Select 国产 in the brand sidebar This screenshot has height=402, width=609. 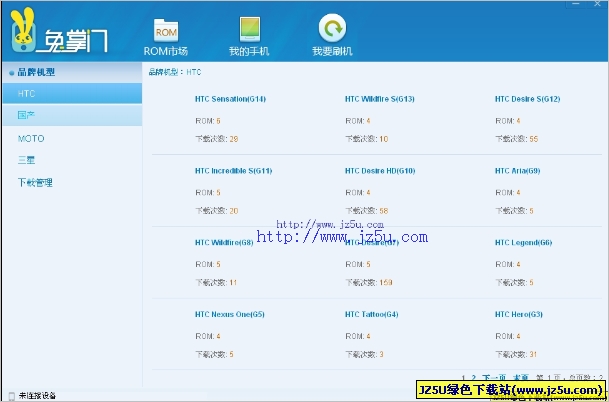(x=72, y=115)
